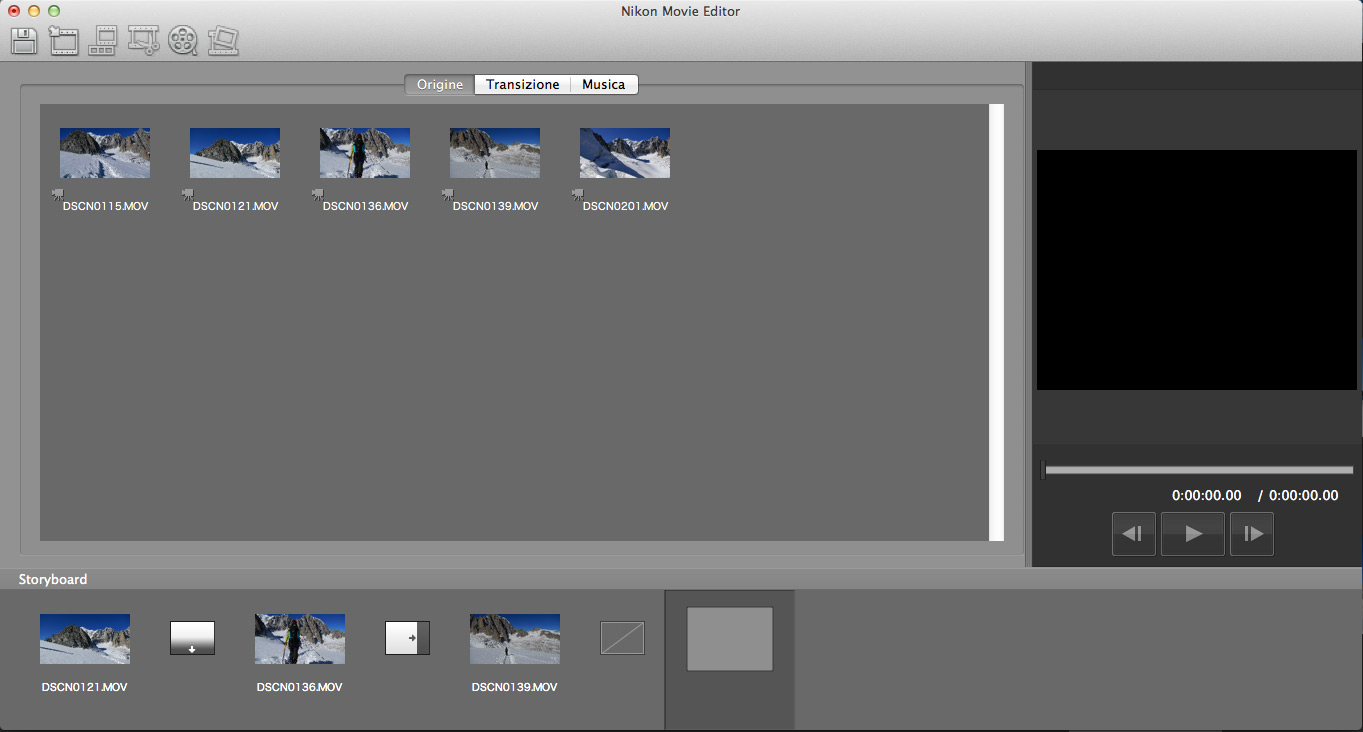Screen dimensions: 1363x732
Task: Select DSCN0136.MOV clip in the Storyboard
Action: coord(300,639)
